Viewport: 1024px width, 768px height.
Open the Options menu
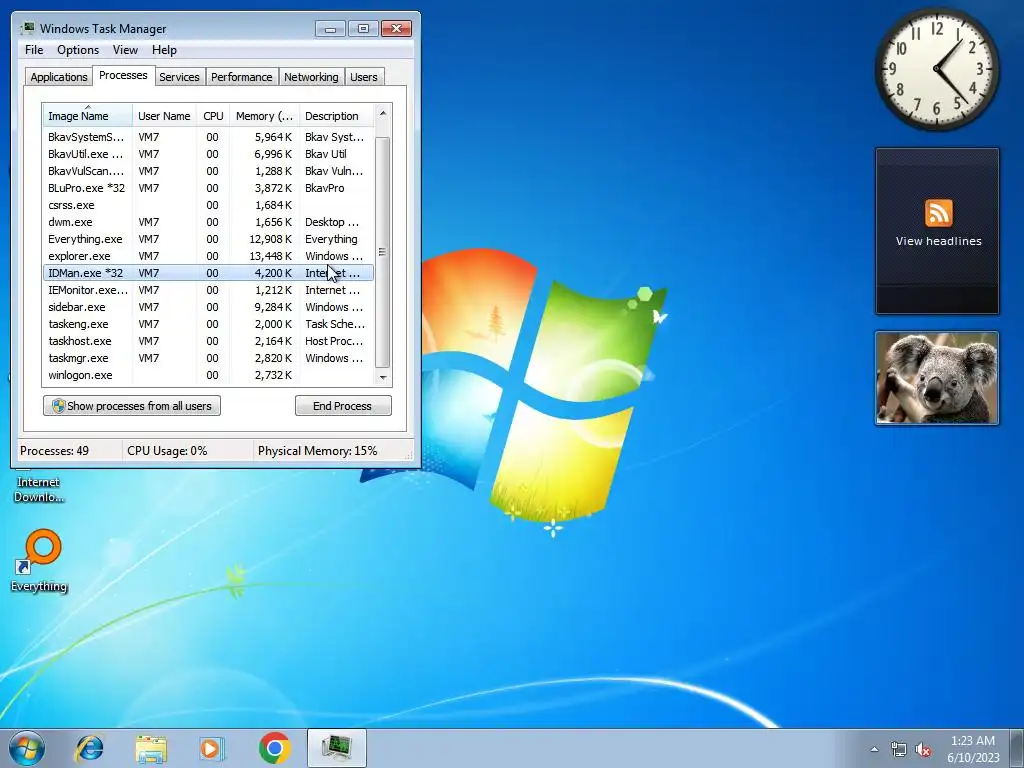click(x=78, y=50)
